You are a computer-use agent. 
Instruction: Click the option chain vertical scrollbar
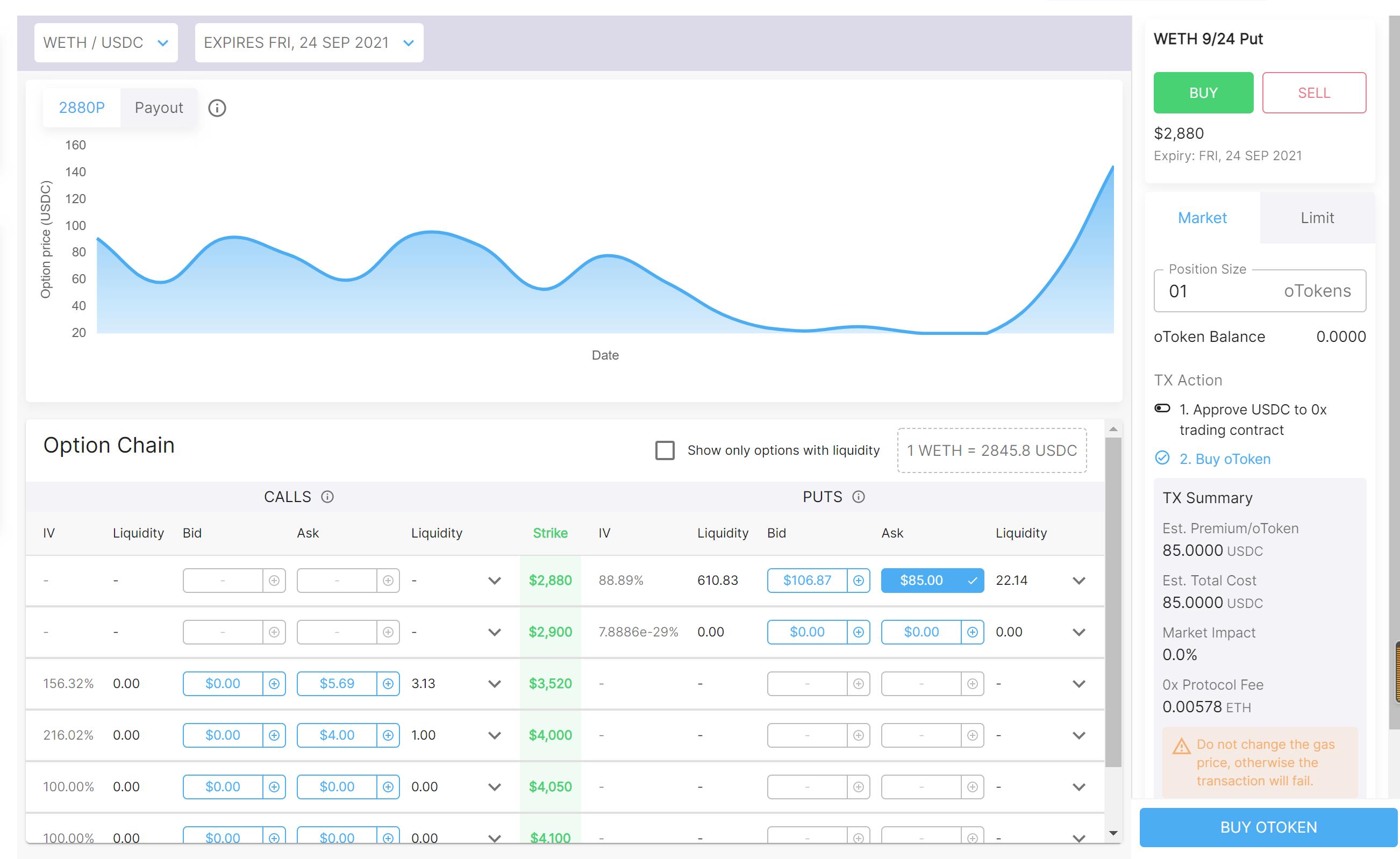tap(1113, 602)
